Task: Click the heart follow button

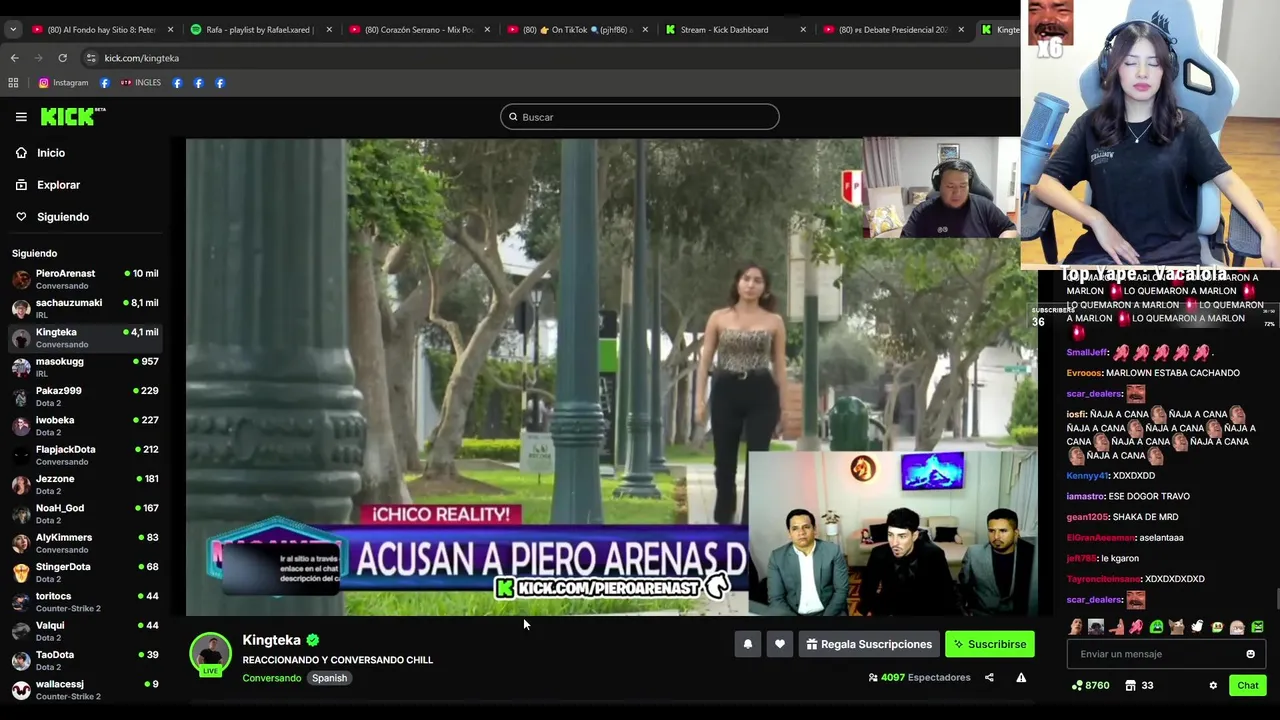Action: point(780,644)
